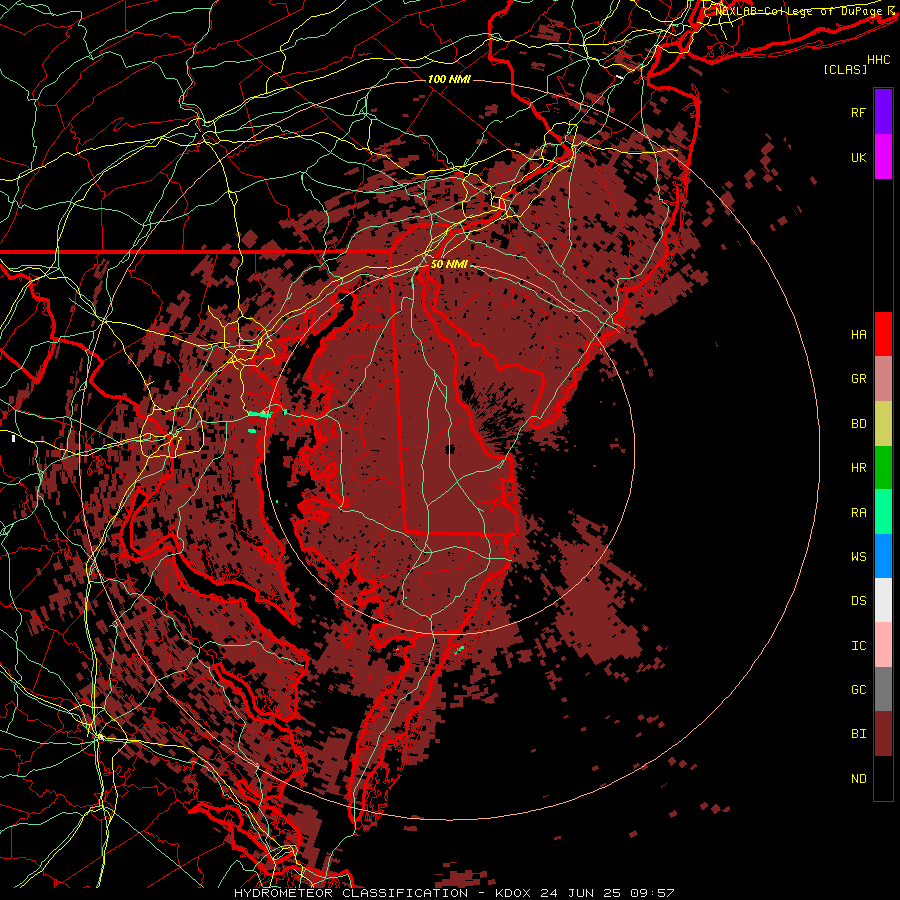The width and height of the screenshot is (900, 900).
Task: Choose the DS white legend swatch
Action: [883, 600]
